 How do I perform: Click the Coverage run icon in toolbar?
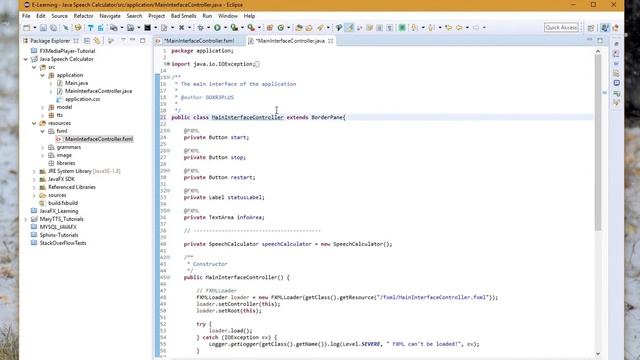(234, 28)
